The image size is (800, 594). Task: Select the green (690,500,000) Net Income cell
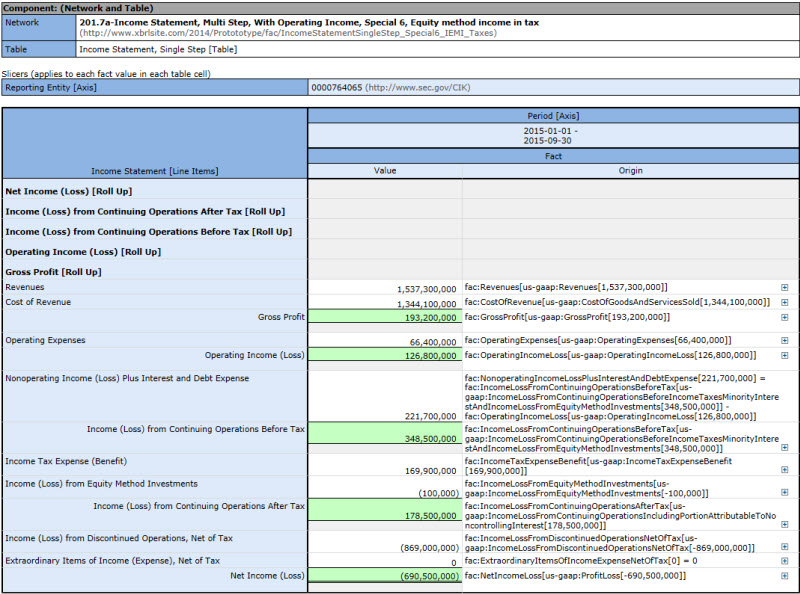click(x=385, y=575)
